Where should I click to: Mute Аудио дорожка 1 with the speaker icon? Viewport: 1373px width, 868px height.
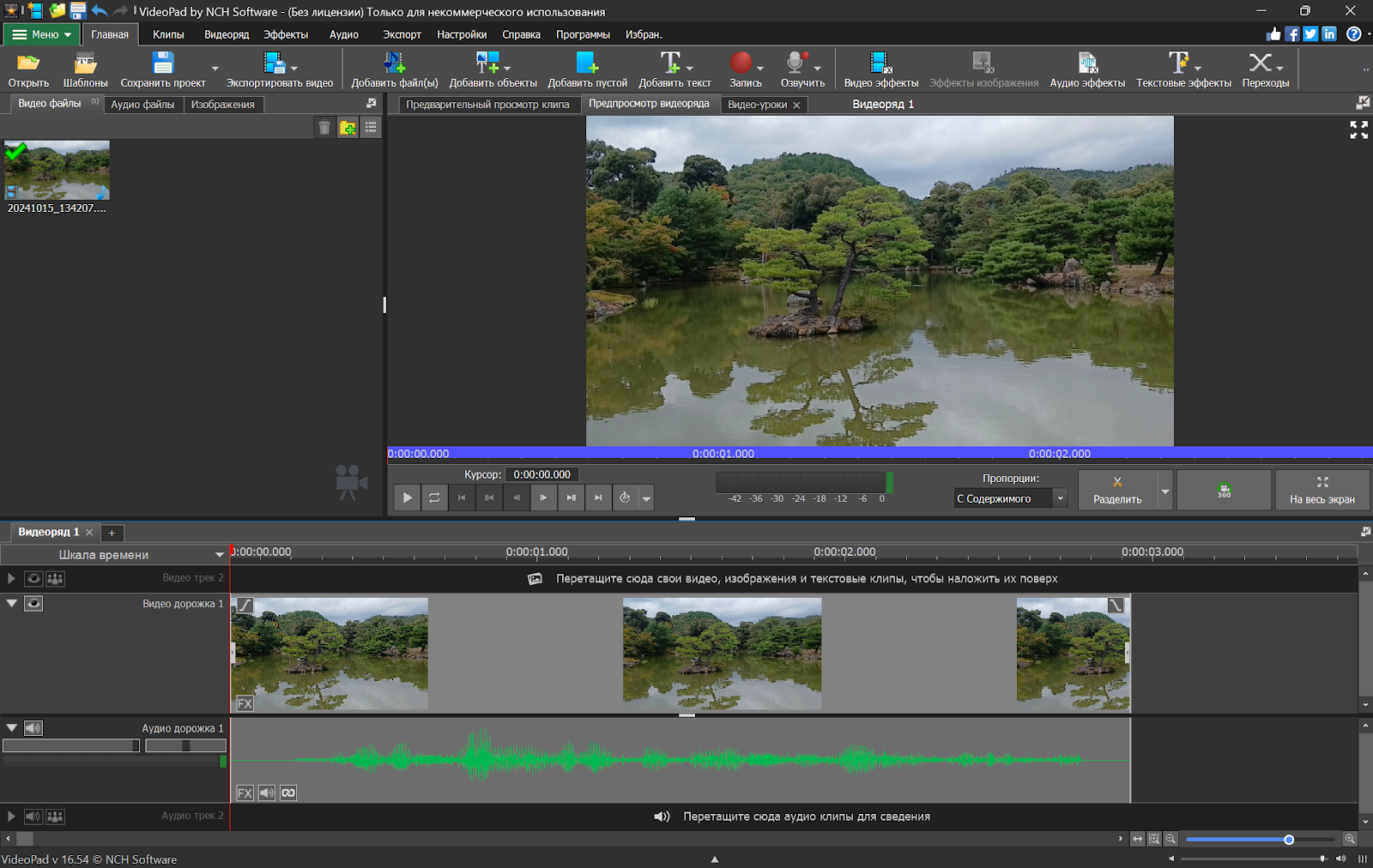(33, 727)
